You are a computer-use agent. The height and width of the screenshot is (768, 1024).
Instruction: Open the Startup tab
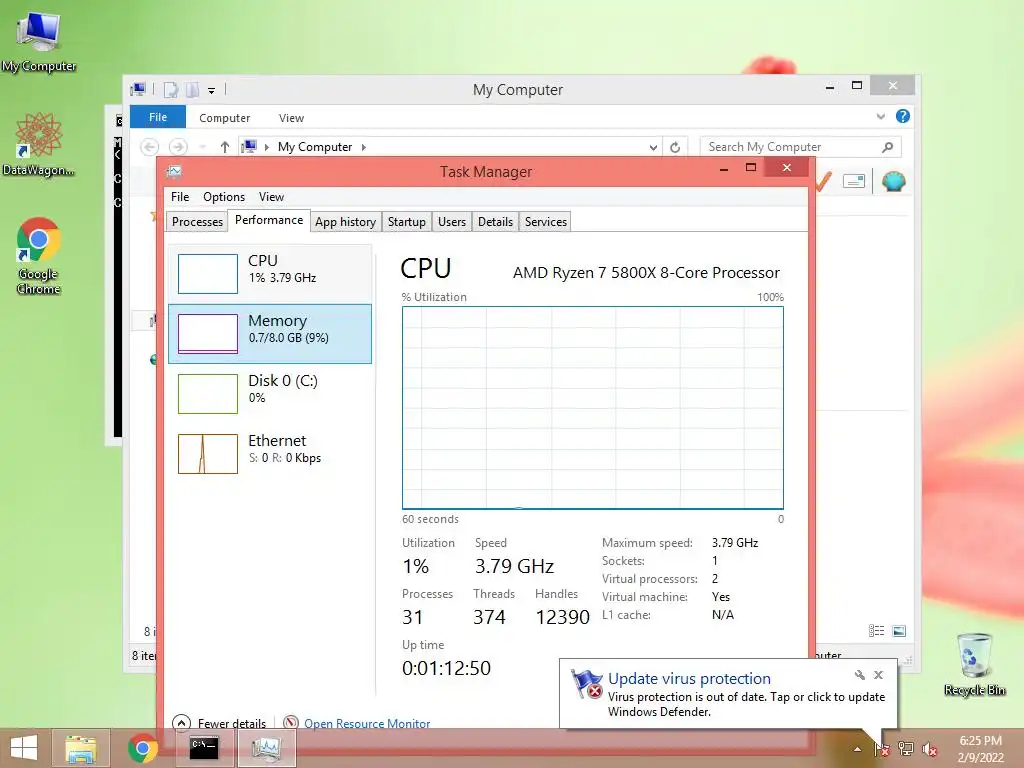coord(407,222)
